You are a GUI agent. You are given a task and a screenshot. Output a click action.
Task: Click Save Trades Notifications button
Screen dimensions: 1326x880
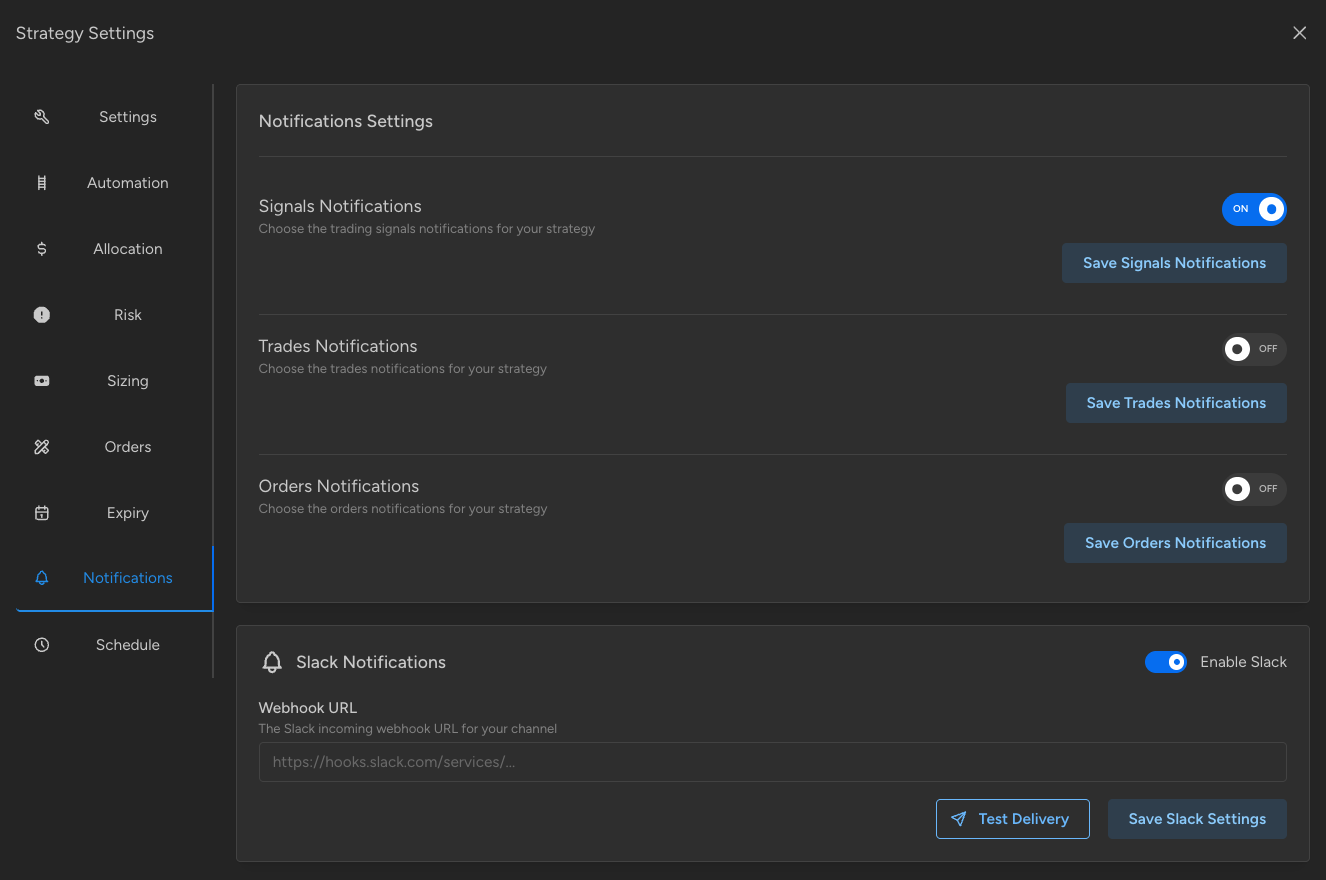point(1176,403)
